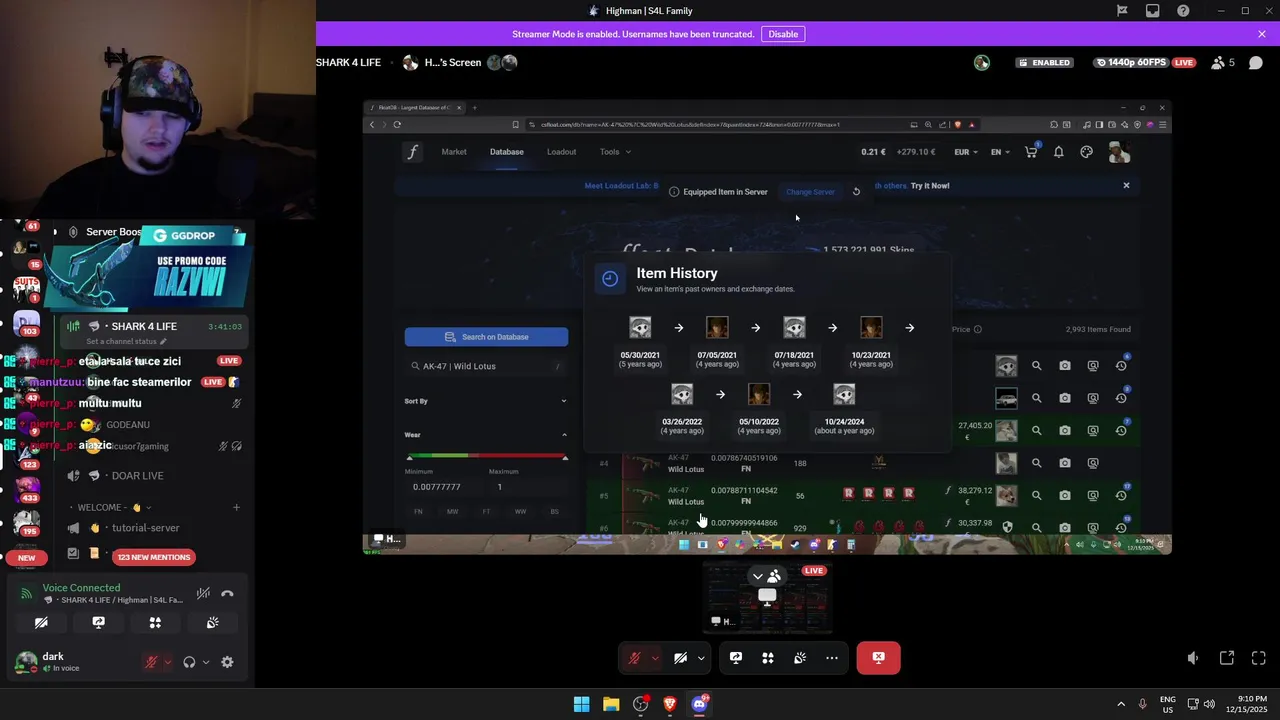The width and height of the screenshot is (1280, 720).
Task: Open user settings gear
Action: point(227,662)
